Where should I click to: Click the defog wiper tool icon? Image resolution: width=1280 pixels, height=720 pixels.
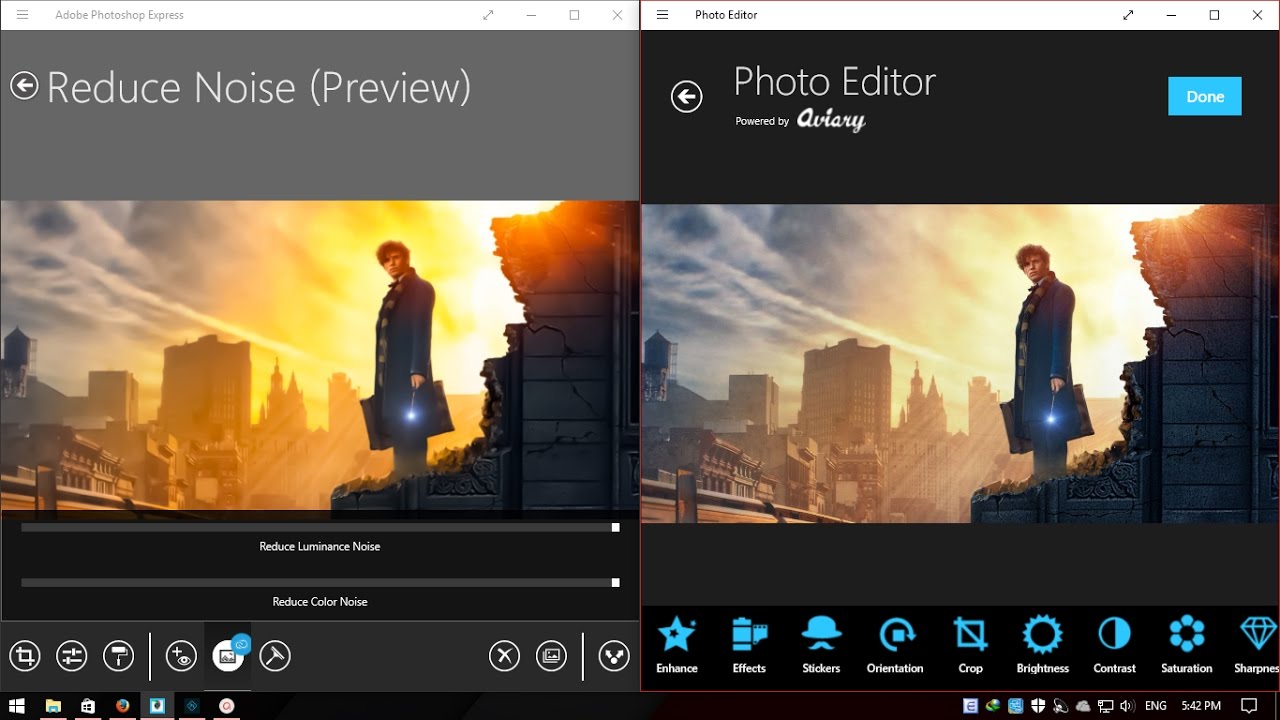pos(275,656)
